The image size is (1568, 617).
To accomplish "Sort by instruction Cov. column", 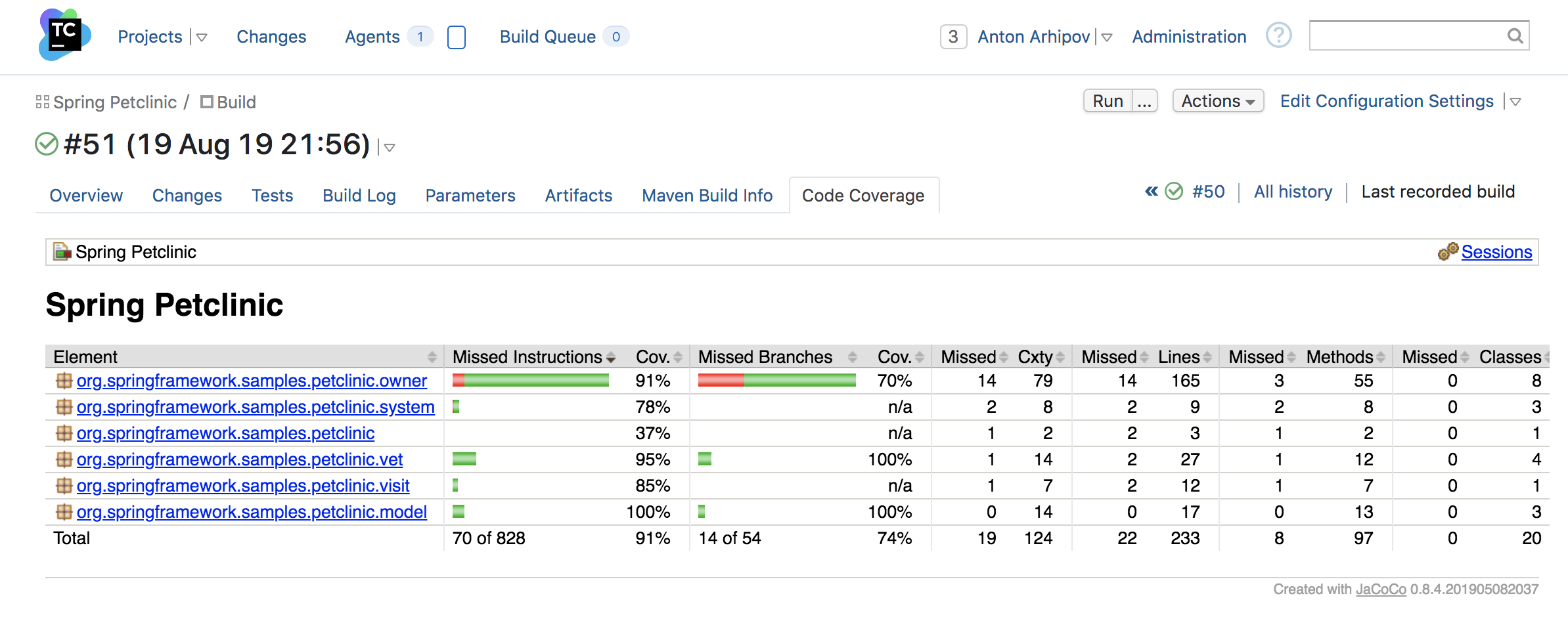I will (x=657, y=356).
